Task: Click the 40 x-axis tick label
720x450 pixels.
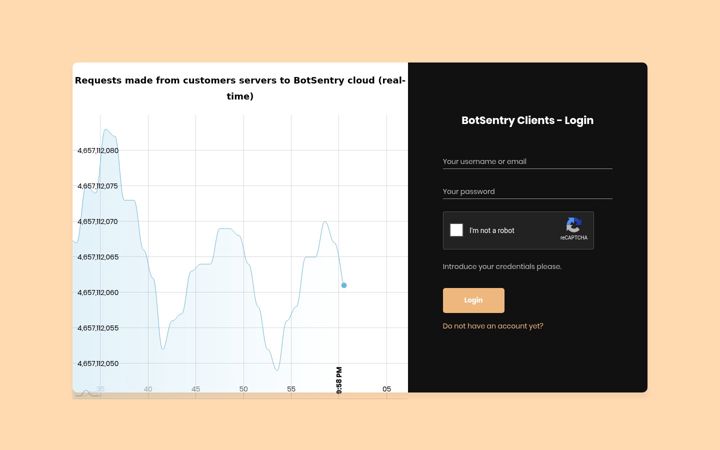Action: (x=148, y=389)
